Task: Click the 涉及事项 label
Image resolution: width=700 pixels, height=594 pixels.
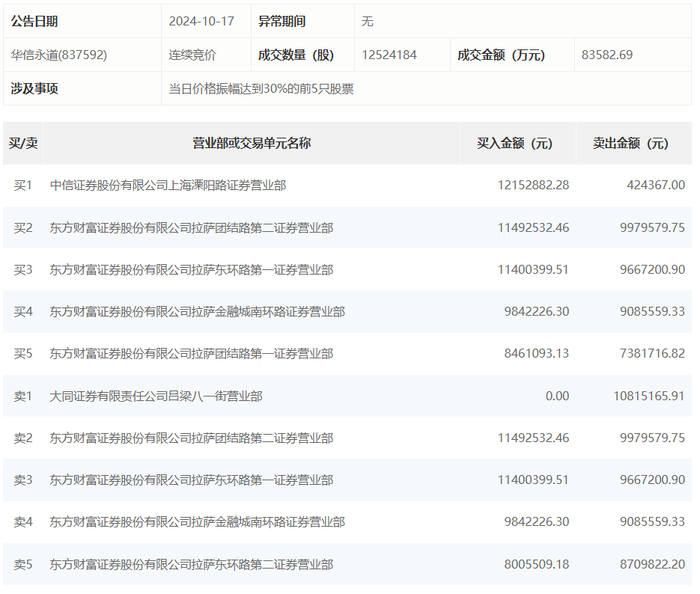Action: click(x=34, y=88)
